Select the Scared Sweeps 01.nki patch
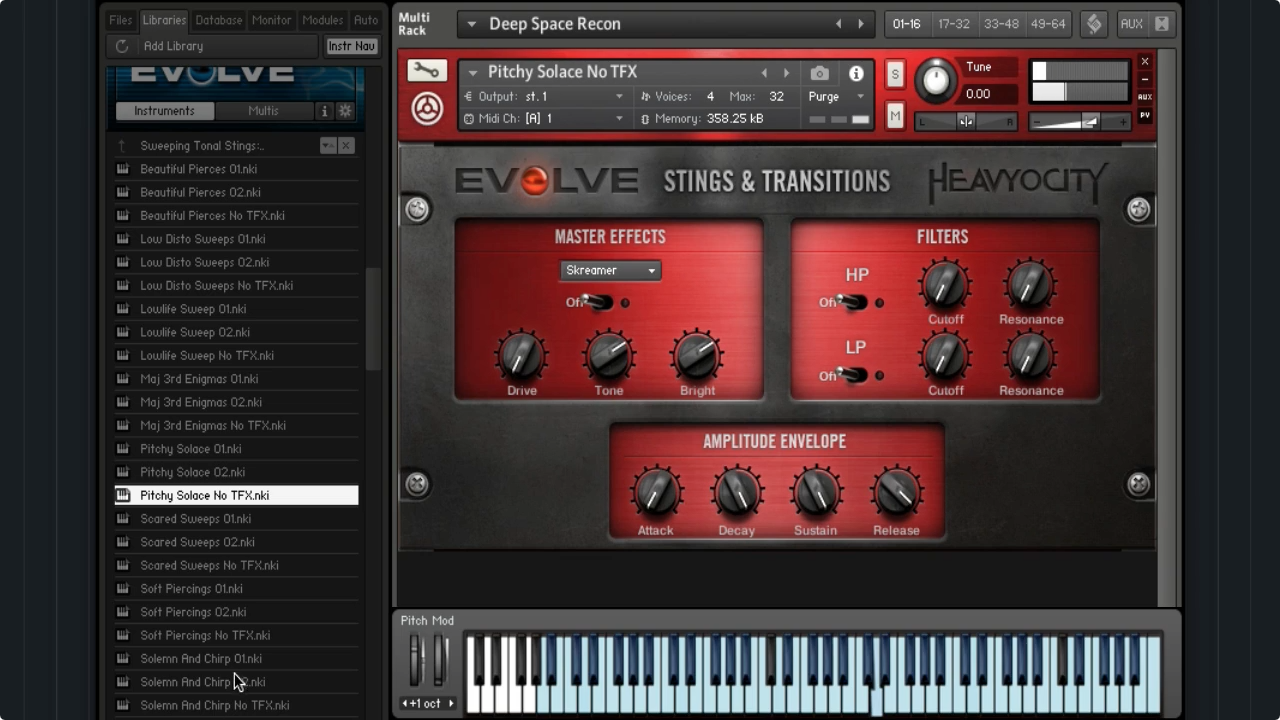Viewport: 1280px width, 720px height. [x=195, y=518]
